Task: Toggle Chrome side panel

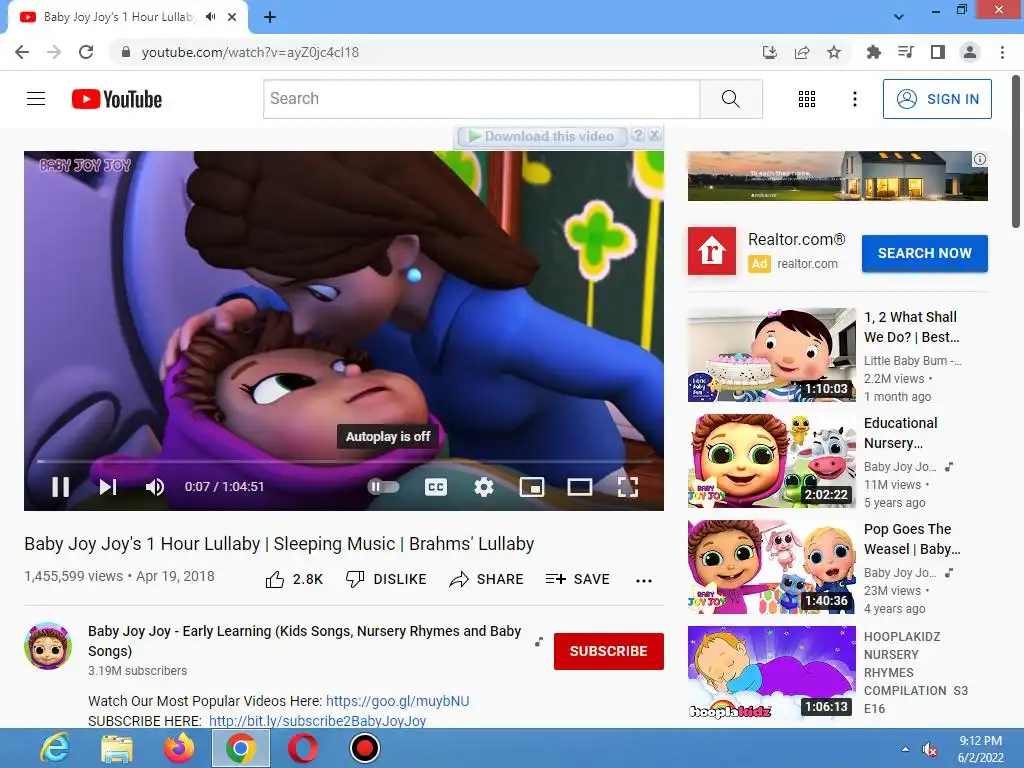Action: pyautogui.click(x=938, y=52)
